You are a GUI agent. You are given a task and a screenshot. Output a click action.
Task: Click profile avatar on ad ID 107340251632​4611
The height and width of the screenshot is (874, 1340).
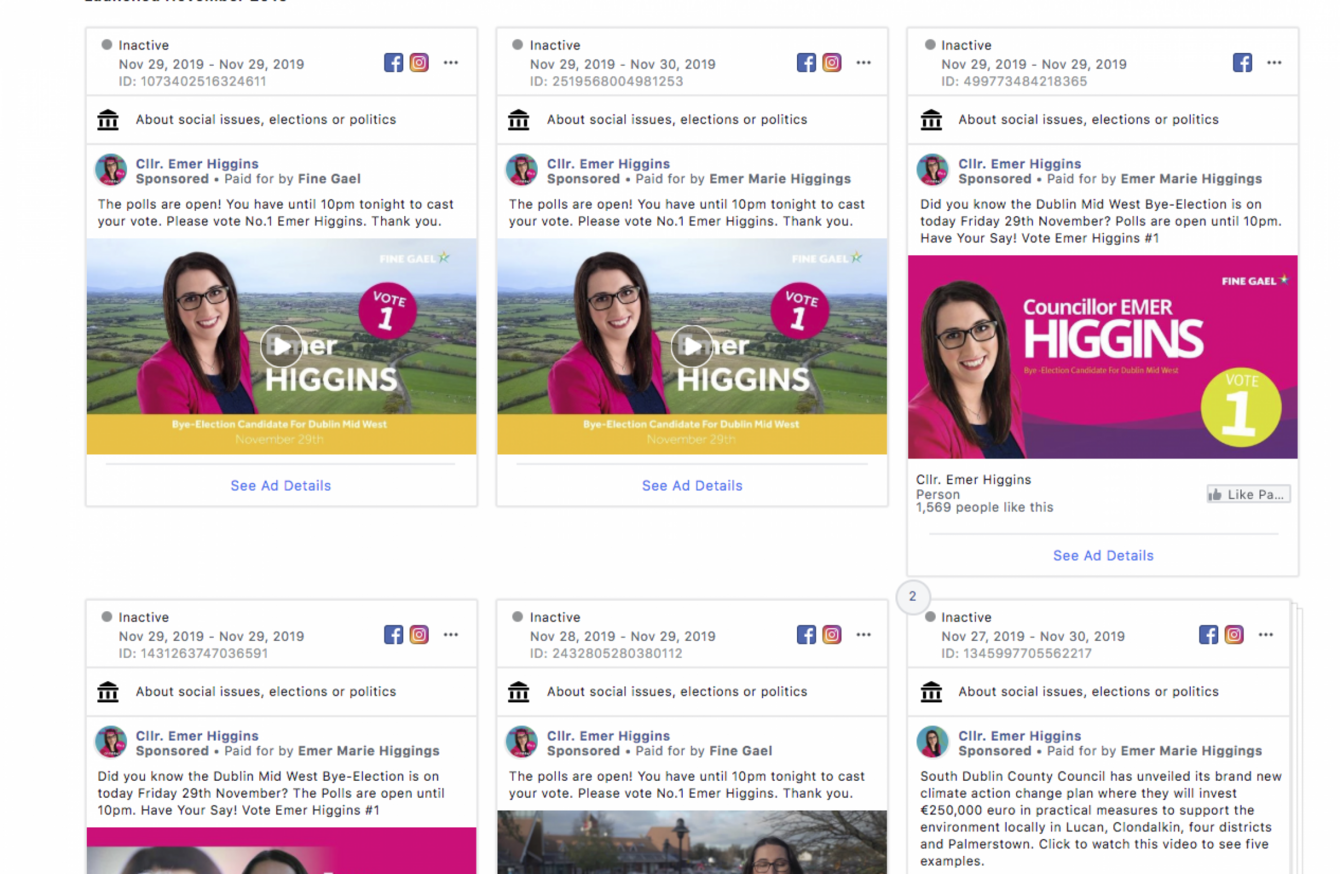pyautogui.click(x=111, y=170)
